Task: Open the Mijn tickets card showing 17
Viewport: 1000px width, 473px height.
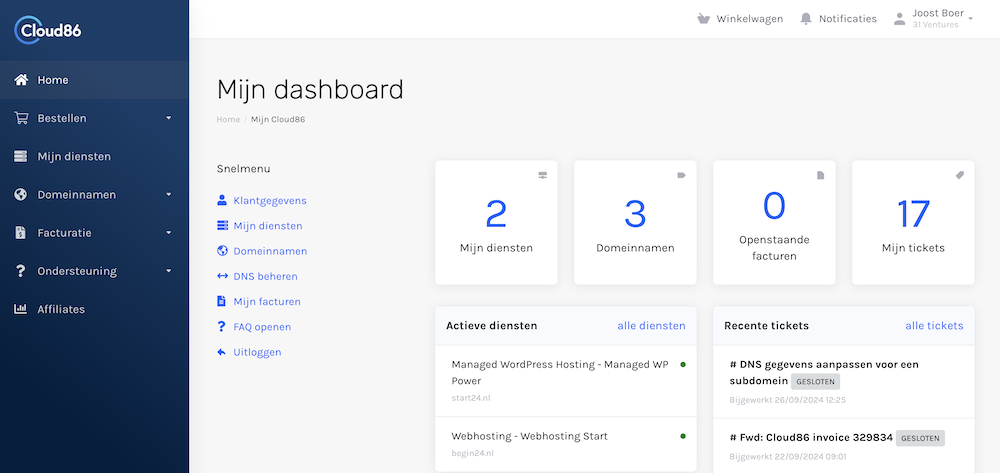Action: pyautogui.click(x=912, y=222)
